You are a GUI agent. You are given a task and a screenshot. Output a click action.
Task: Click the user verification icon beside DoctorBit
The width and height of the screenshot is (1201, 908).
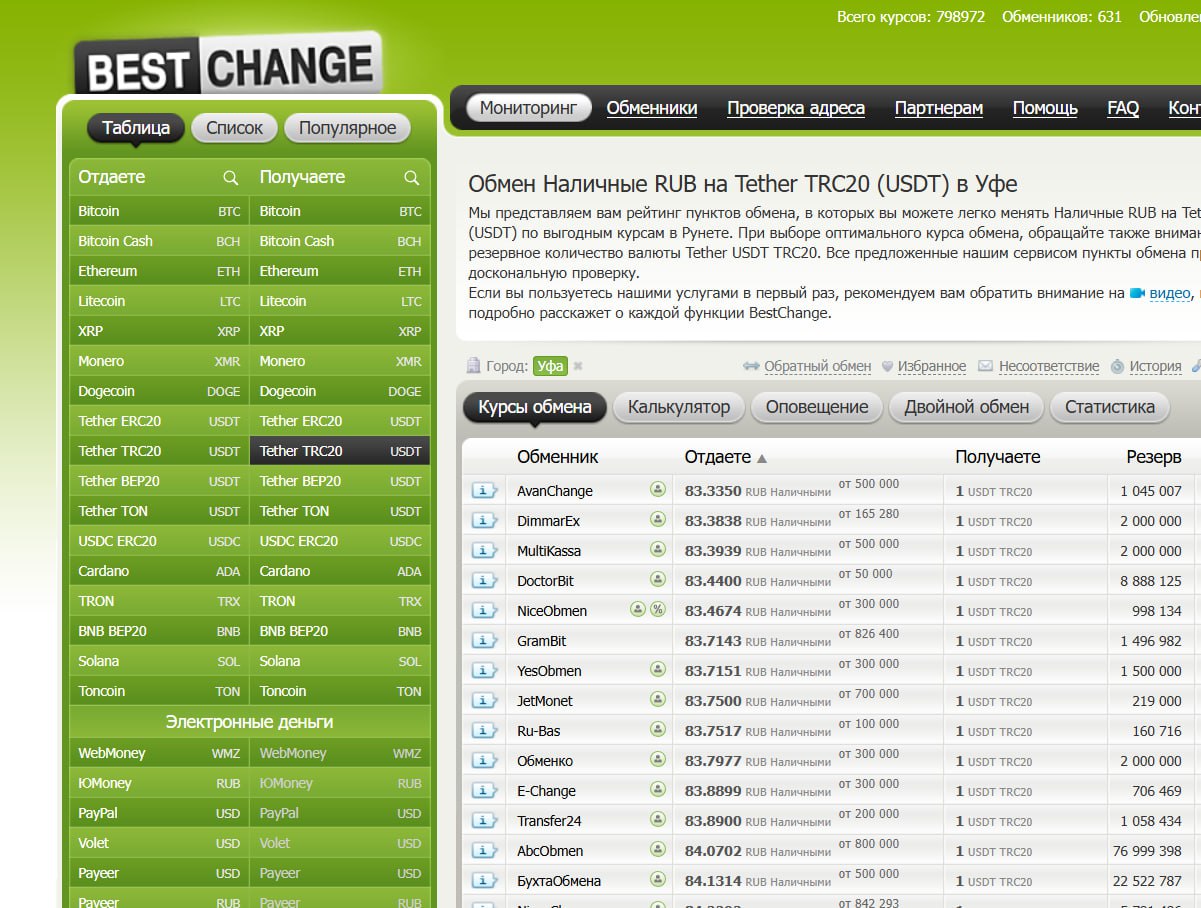coord(657,579)
